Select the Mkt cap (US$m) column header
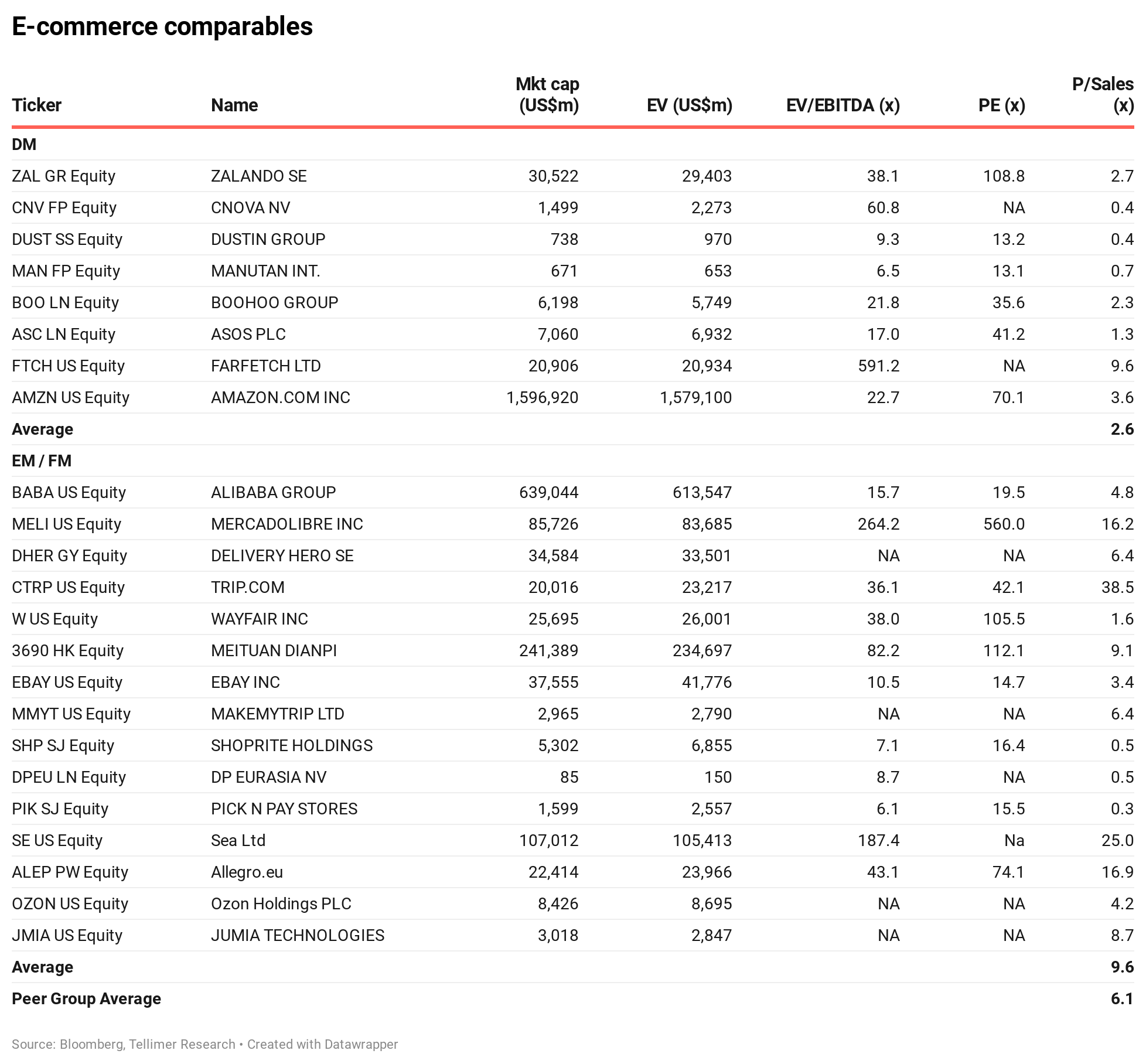This screenshot has height=1064, width=1146. pos(547,95)
